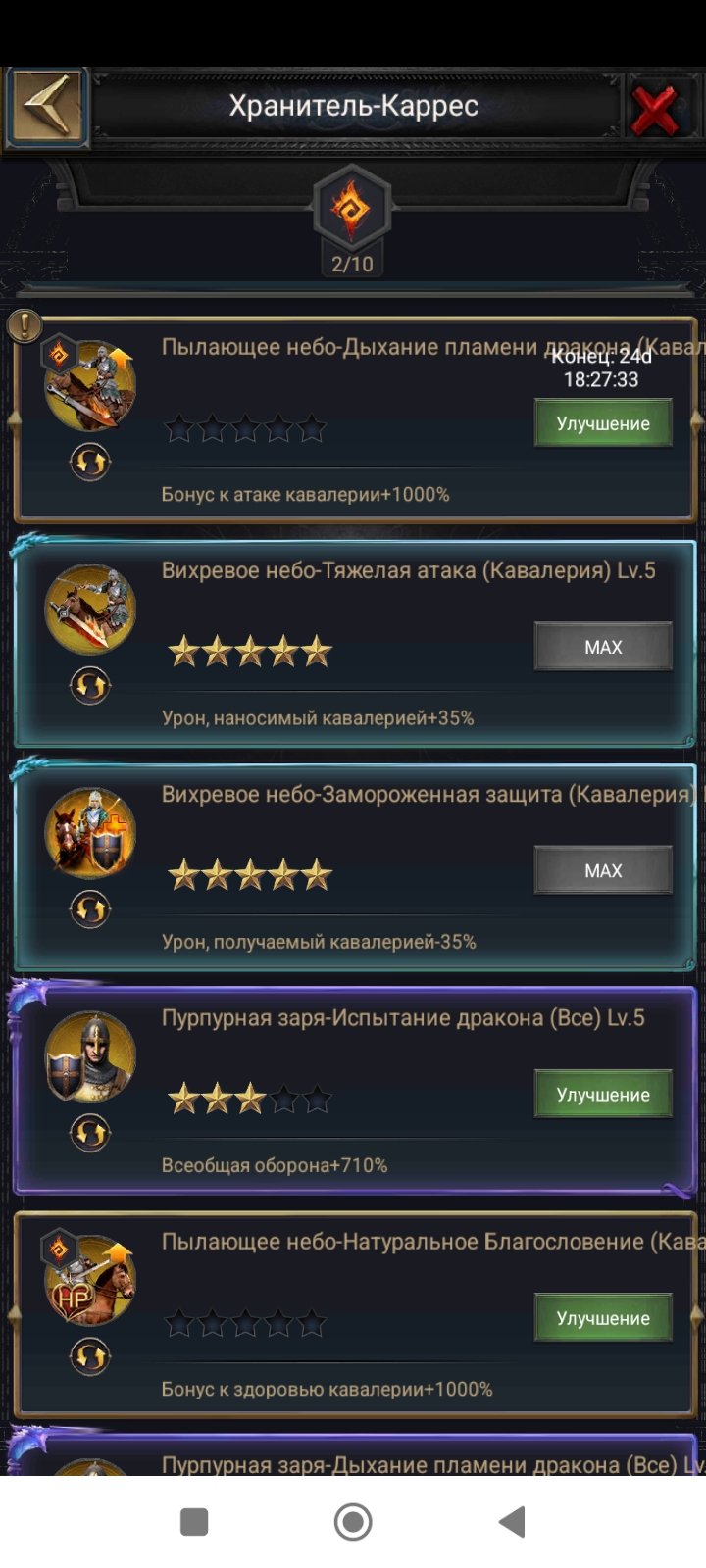
Task: Upgrade Дыхание пламени дракона with Улучшение button
Action: pos(603,423)
